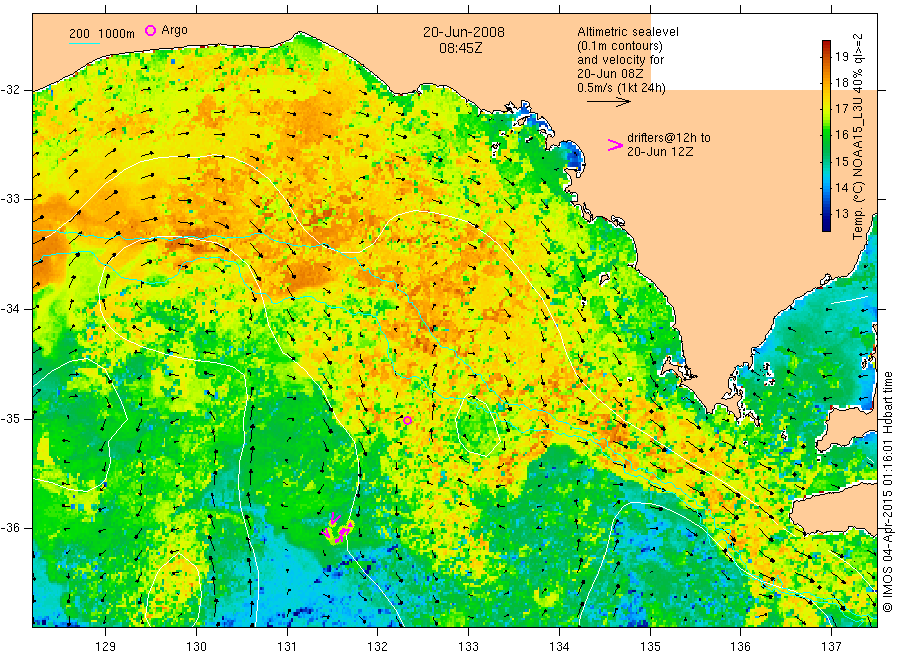Click the small closed contour loop near 129.8E, 36.5S

coord(174,589)
